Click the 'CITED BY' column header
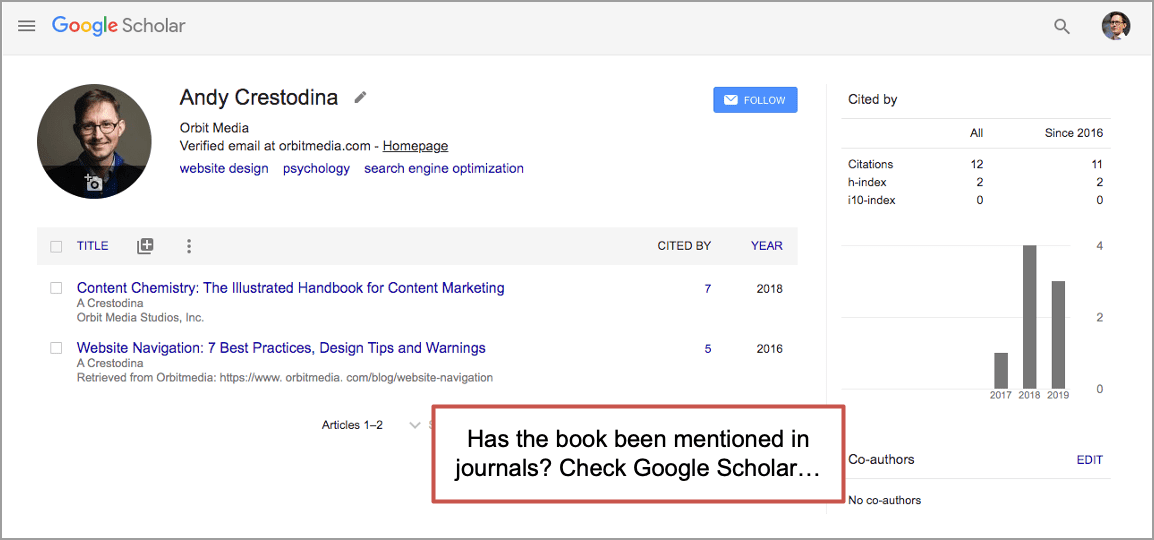1154x540 pixels. 684,246
